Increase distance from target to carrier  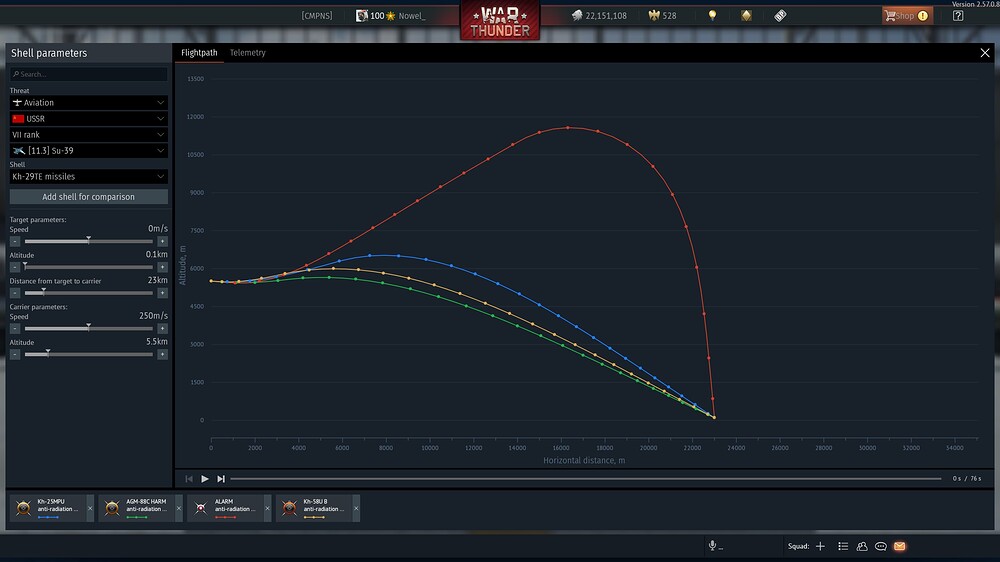[x=163, y=293]
